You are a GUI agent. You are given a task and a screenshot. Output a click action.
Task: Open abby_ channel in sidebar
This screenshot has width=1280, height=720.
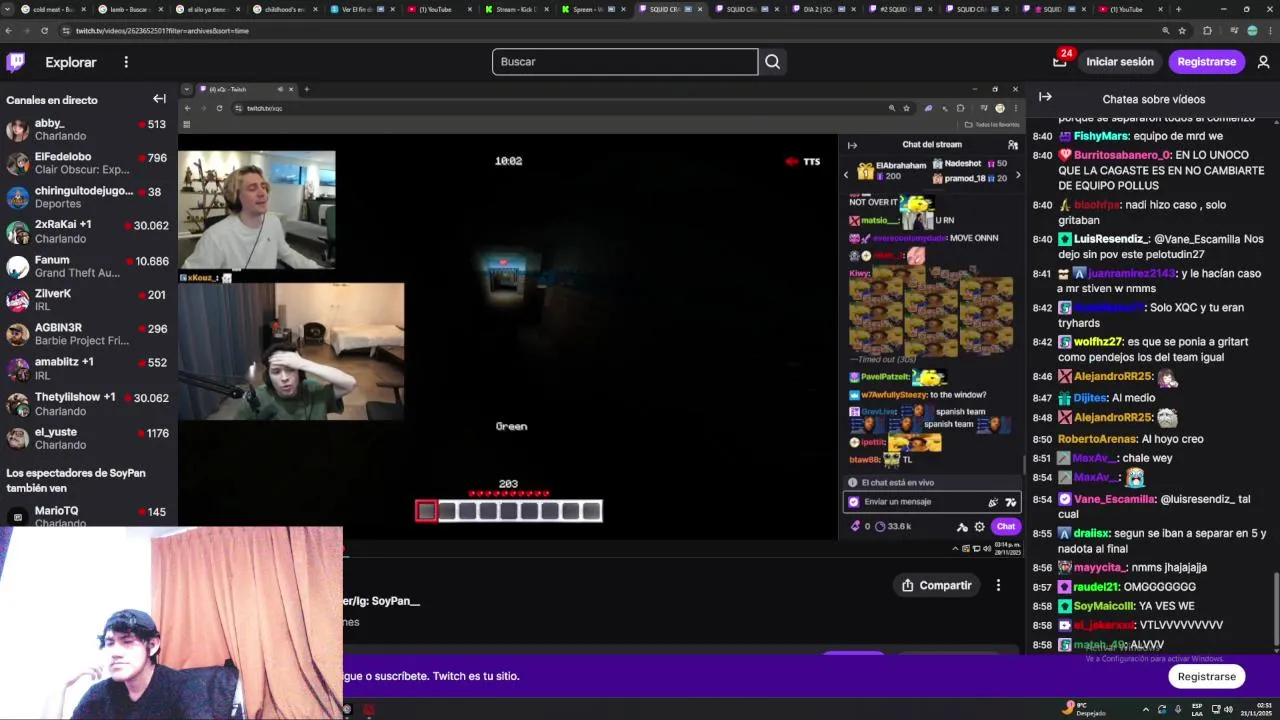point(87,130)
